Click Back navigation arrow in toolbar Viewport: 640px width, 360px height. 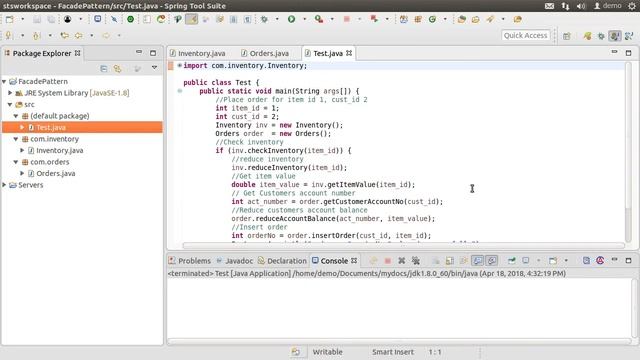pos(78,36)
